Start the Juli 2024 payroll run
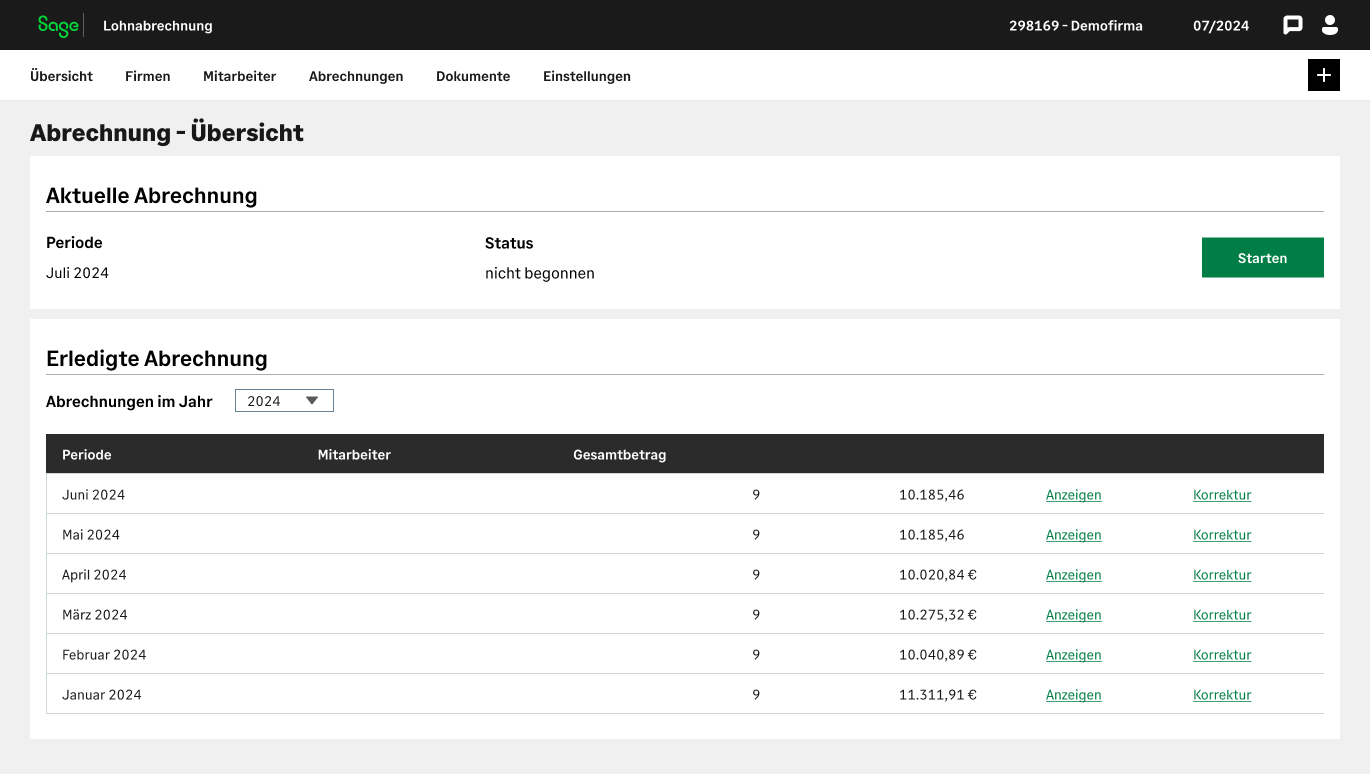The width and height of the screenshot is (1370, 774). coord(1262,258)
